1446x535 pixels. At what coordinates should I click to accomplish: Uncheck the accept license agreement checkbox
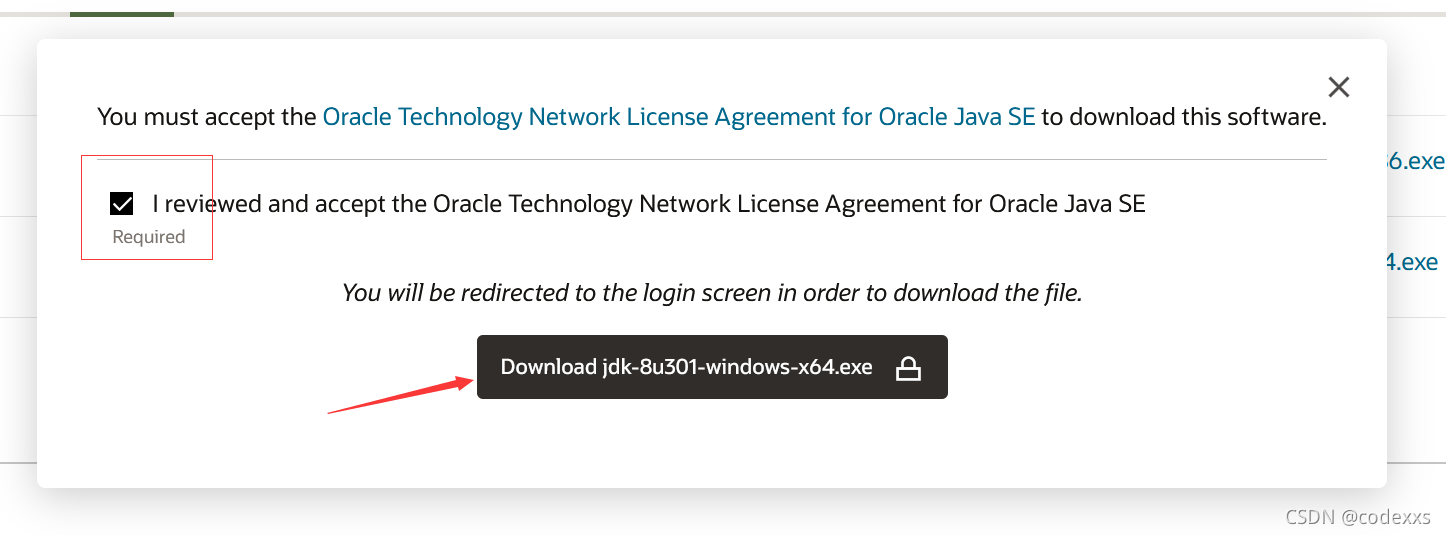point(122,204)
